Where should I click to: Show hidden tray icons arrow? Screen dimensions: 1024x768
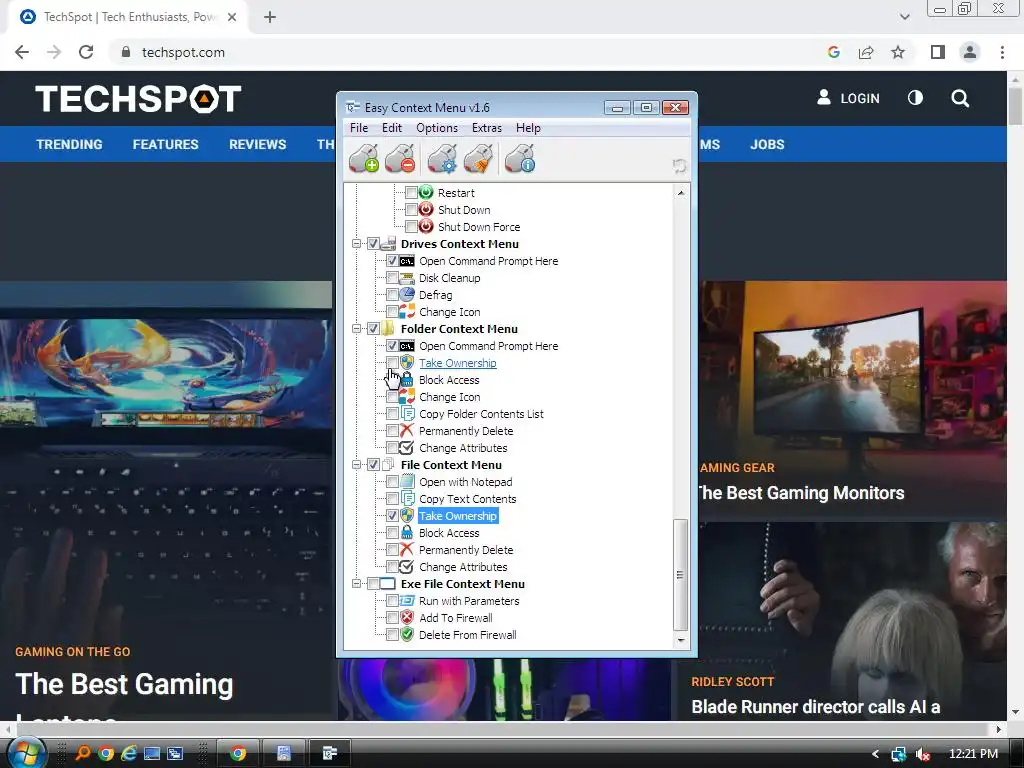(x=875, y=754)
